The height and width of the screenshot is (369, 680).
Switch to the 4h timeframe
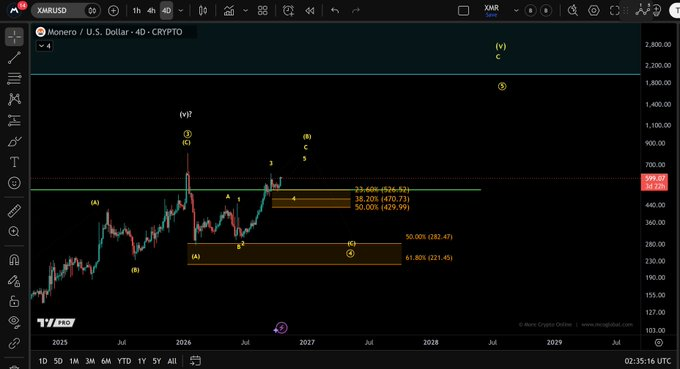pyautogui.click(x=151, y=10)
